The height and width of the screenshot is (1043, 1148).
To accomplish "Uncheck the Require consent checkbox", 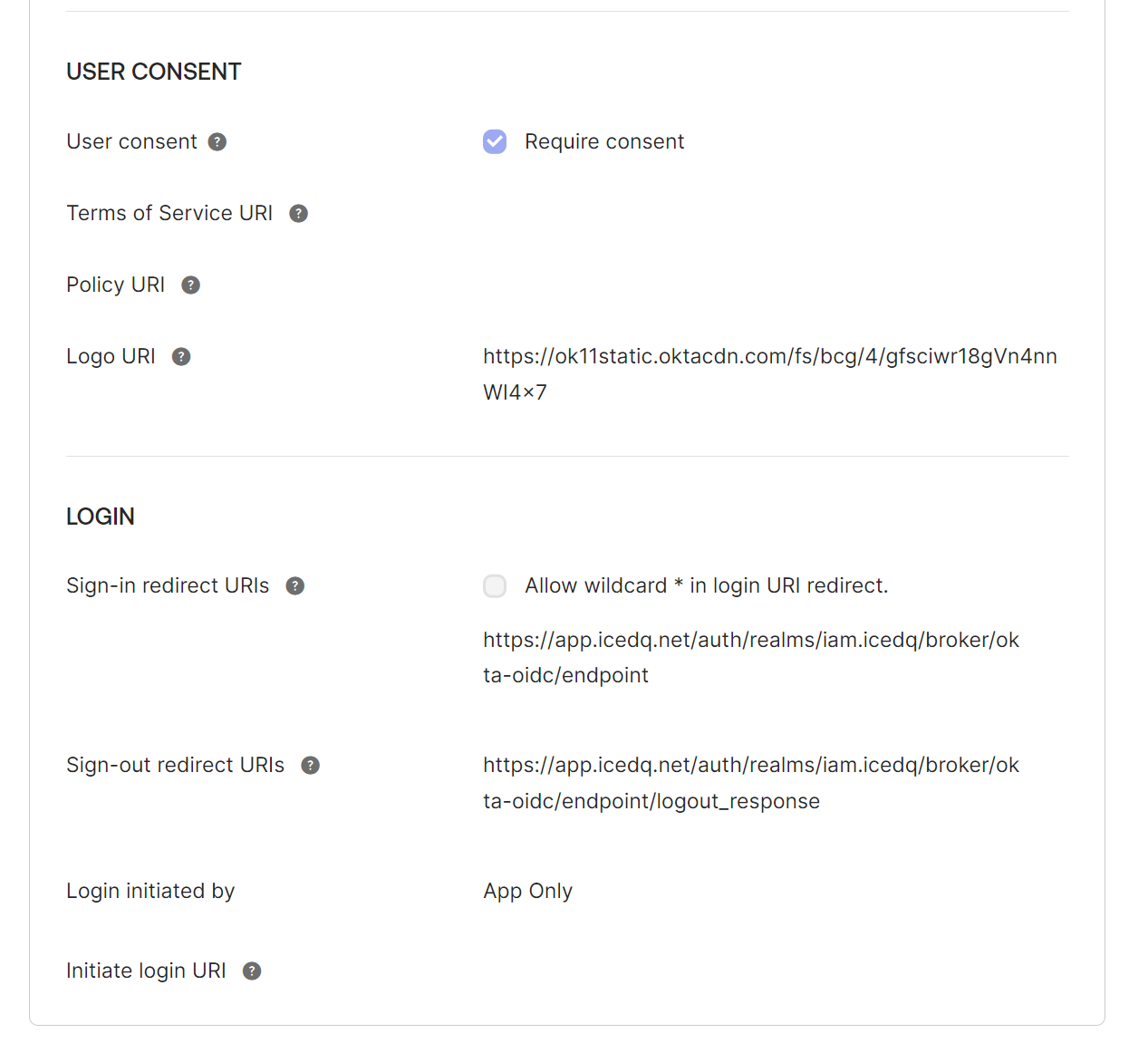I will (x=495, y=141).
